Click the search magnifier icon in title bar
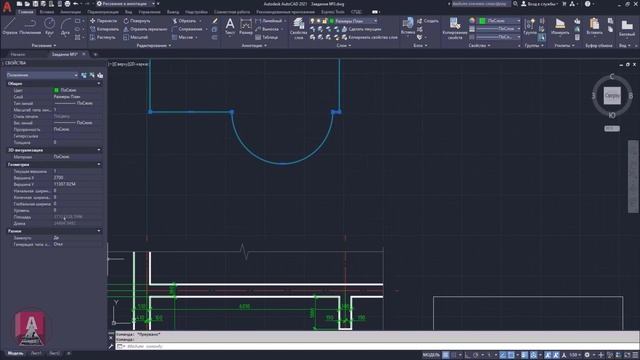 click(515, 4)
